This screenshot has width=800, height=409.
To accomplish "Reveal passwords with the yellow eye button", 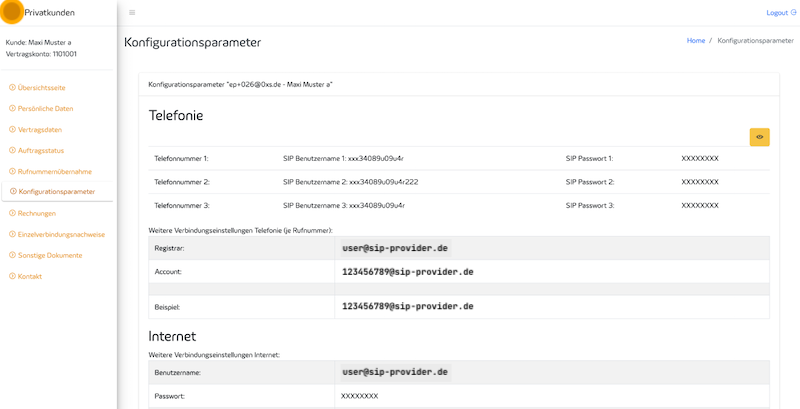I will [x=759, y=137].
